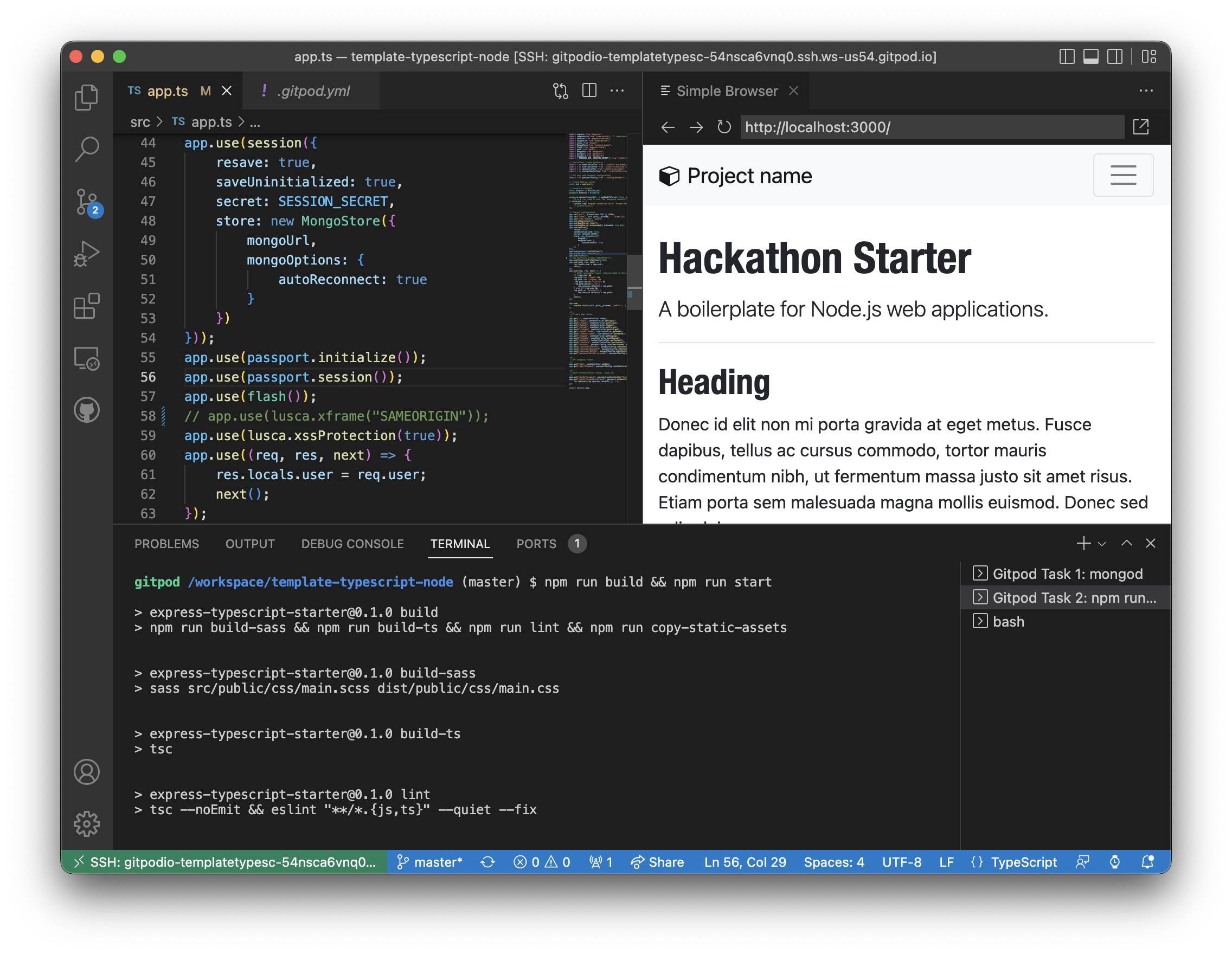This screenshot has width=1232, height=954.
Task: Open the OUTPUT panel tab
Action: coord(250,544)
